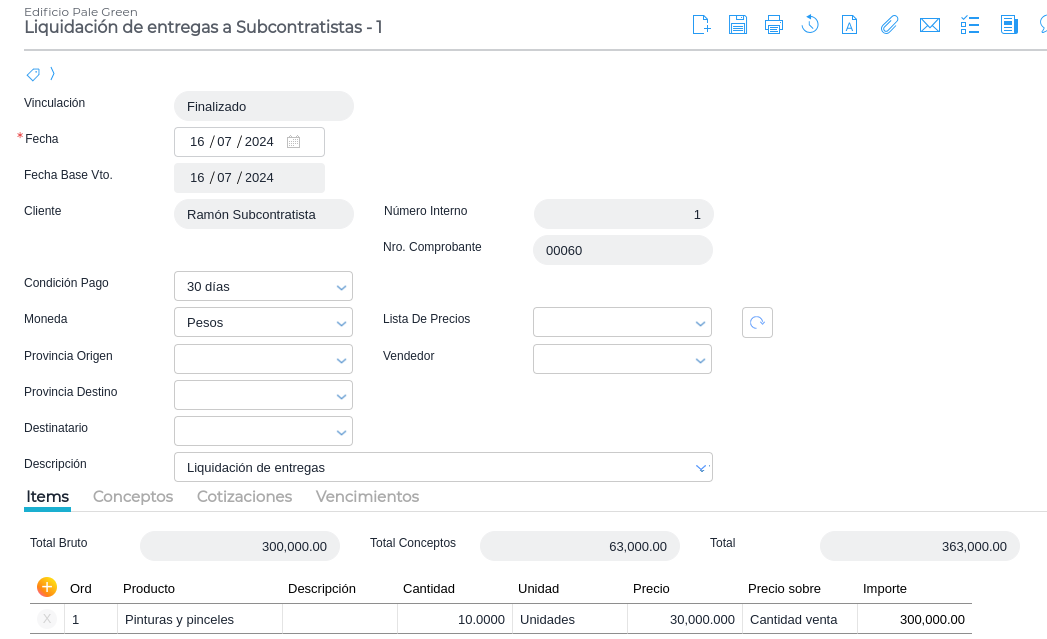This screenshot has width=1047, height=639.
Task: Remove row 1 with the X button
Action: (46, 619)
